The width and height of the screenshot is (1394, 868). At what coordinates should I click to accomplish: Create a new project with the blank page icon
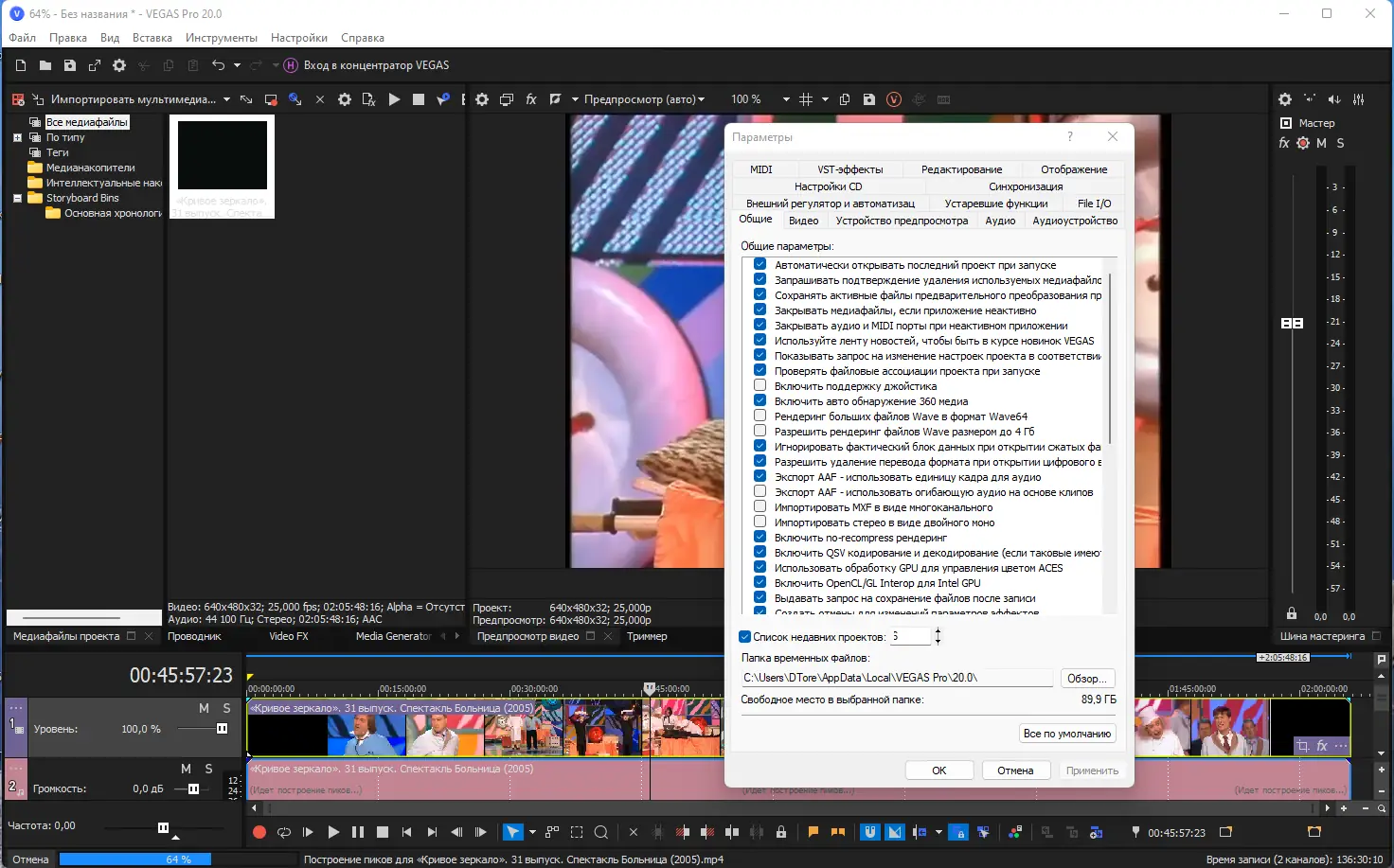[21, 65]
